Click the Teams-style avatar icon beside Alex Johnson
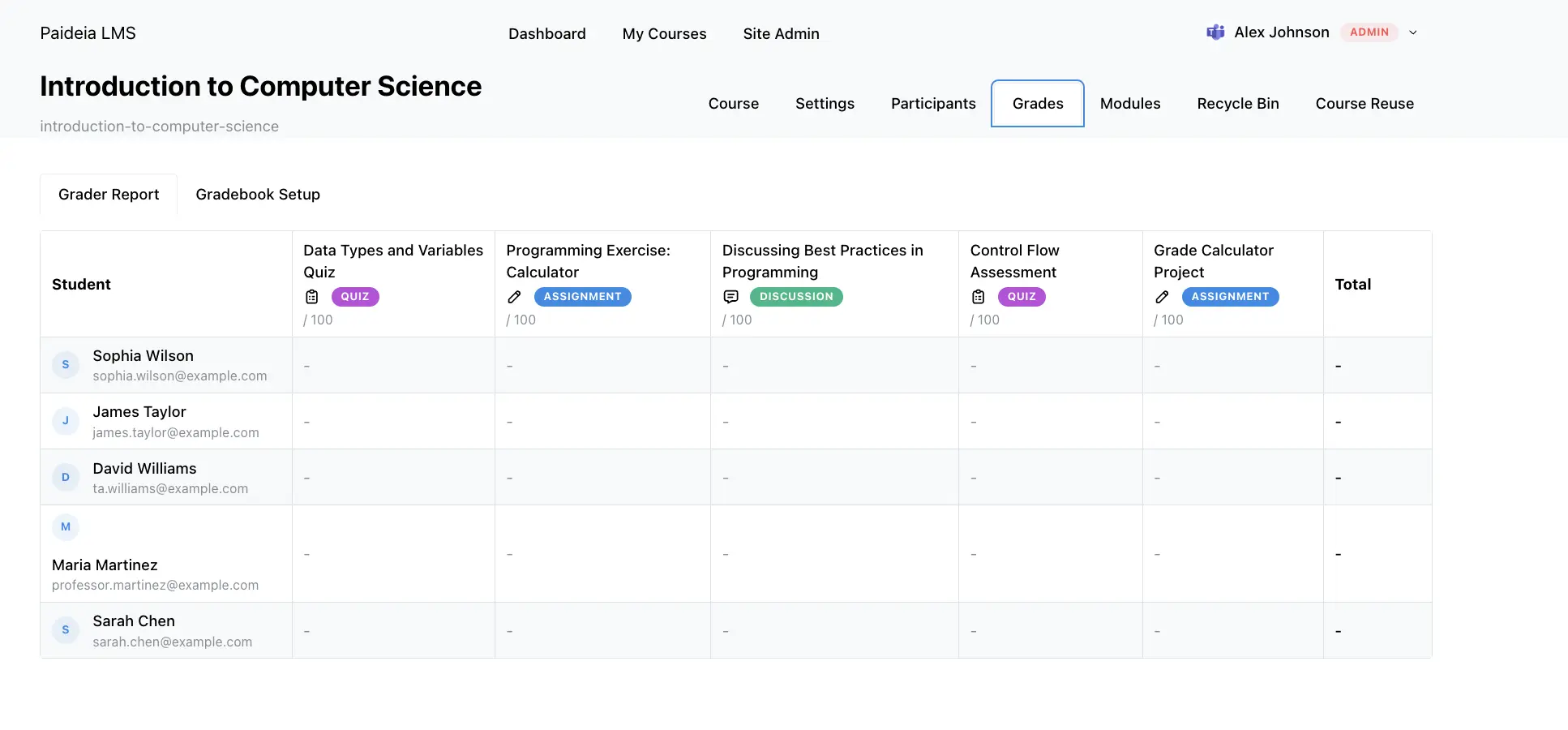The height and width of the screenshot is (730, 1568). (1215, 32)
